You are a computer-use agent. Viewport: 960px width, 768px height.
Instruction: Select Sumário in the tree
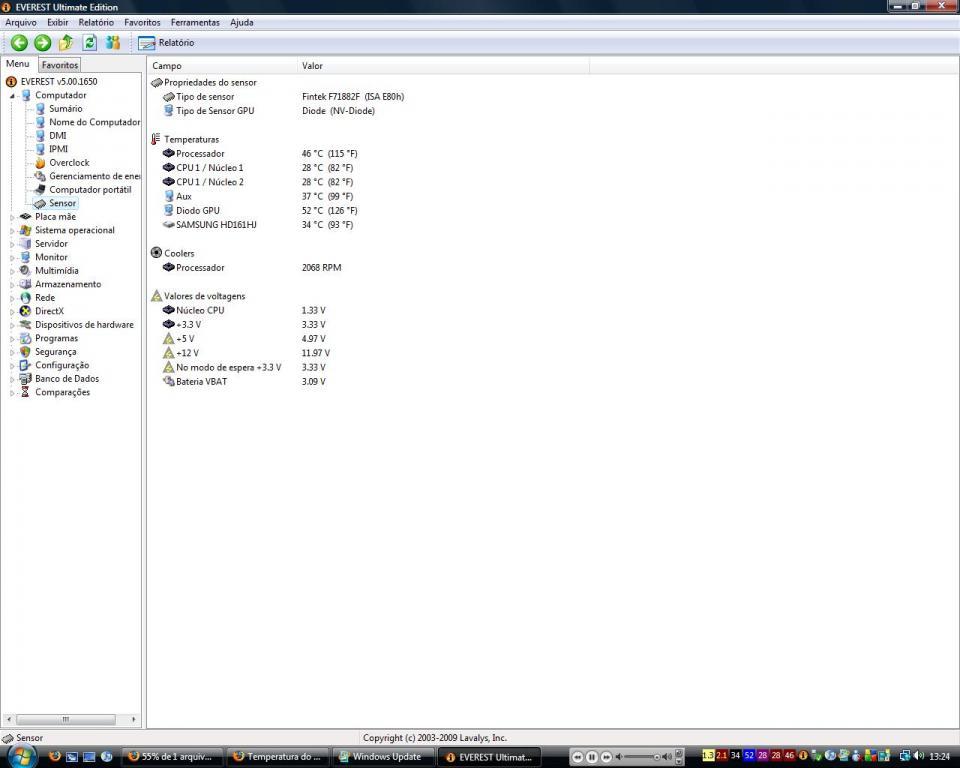coord(66,108)
